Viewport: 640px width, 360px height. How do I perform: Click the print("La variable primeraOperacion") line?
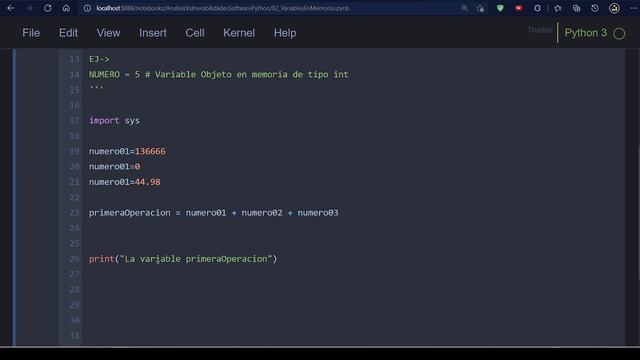point(183,259)
